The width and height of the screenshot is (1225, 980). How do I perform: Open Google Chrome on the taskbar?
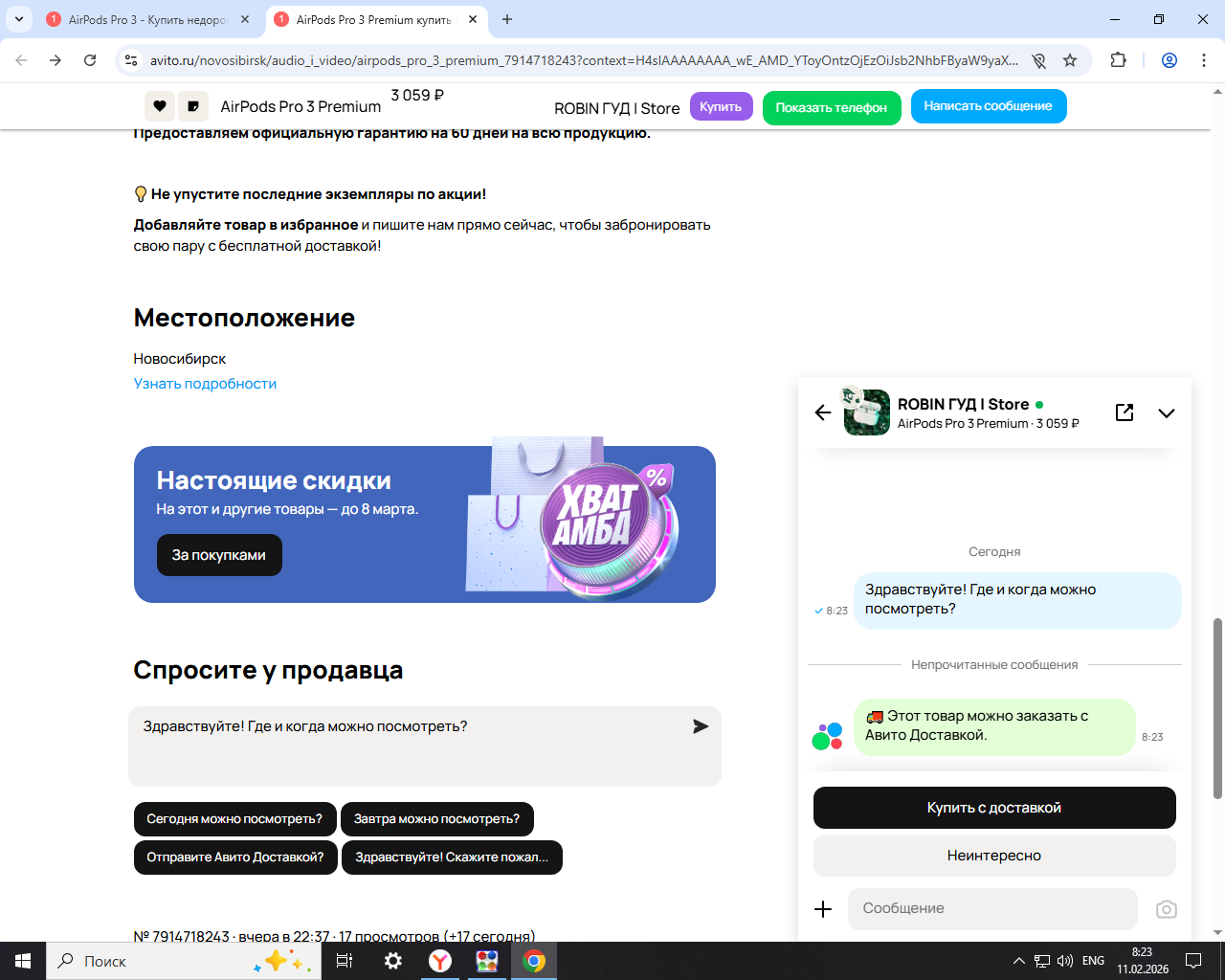(x=534, y=961)
